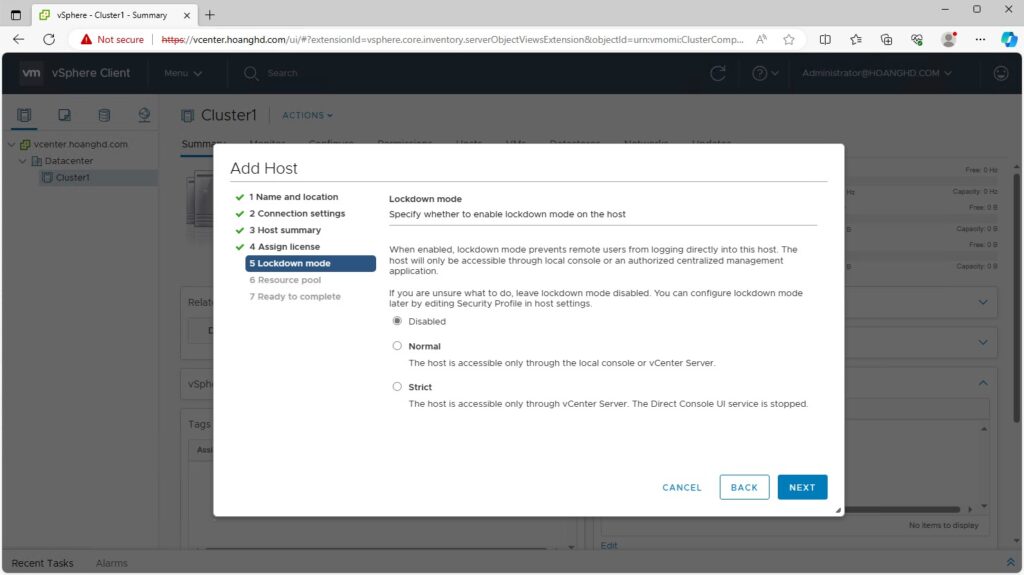The image size is (1024, 575).
Task: Open the browser tab actions menu icon
Action: coord(16,14)
